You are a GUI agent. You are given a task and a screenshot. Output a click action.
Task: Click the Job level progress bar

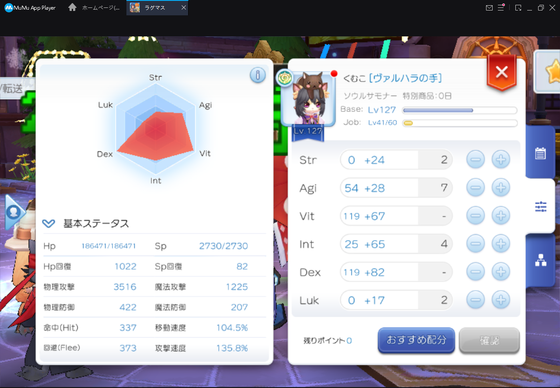click(x=460, y=123)
